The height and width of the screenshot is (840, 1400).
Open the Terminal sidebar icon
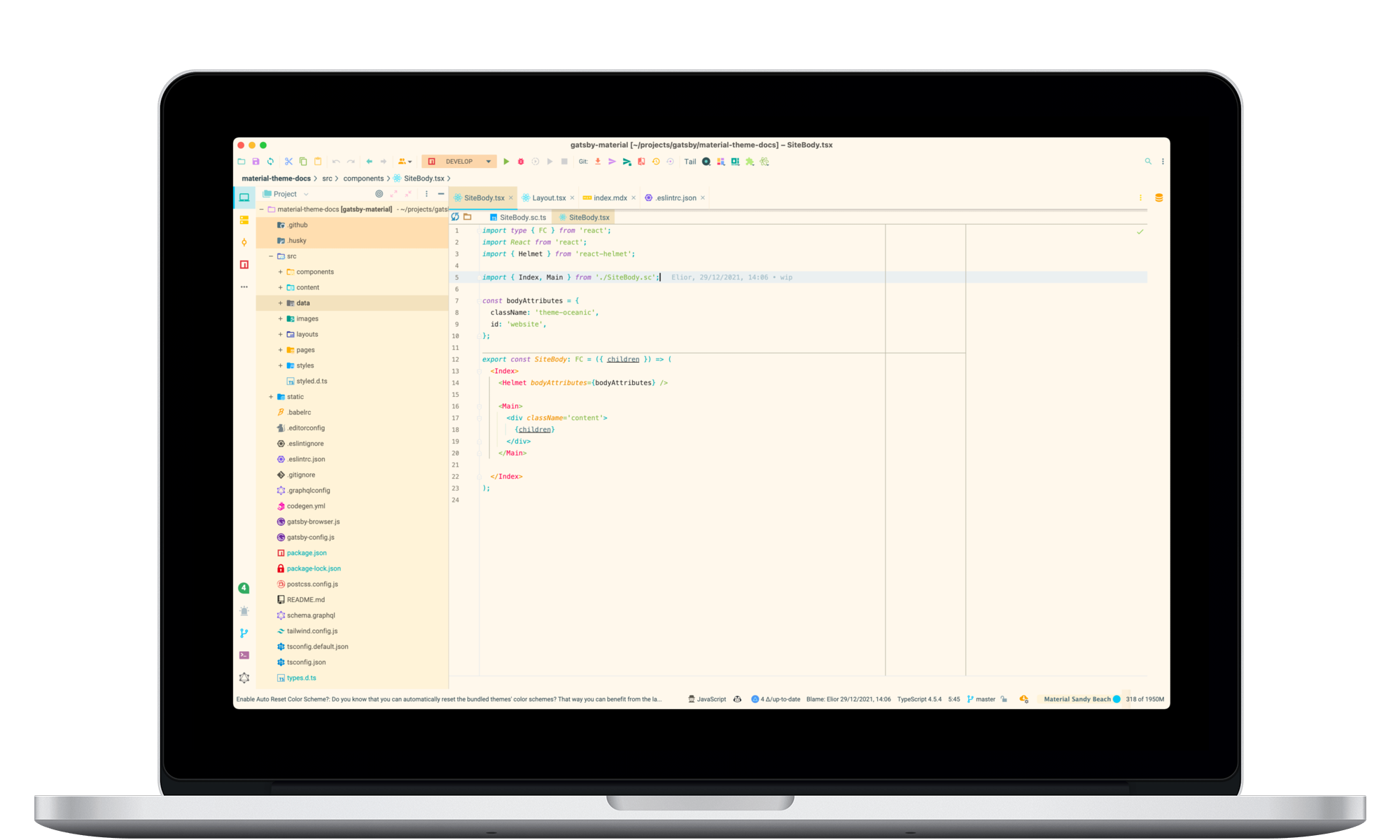[x=244, y=655]
